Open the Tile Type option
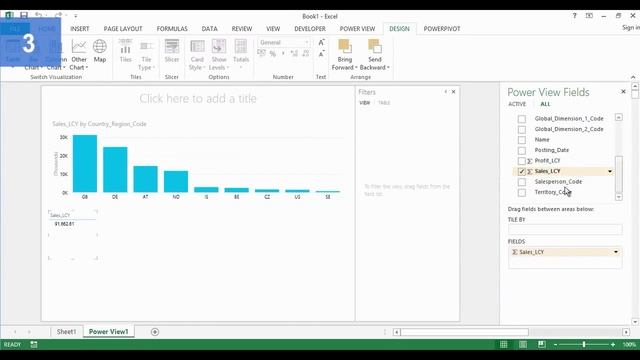This screenshot has height=360, width=640. (146, 55)
